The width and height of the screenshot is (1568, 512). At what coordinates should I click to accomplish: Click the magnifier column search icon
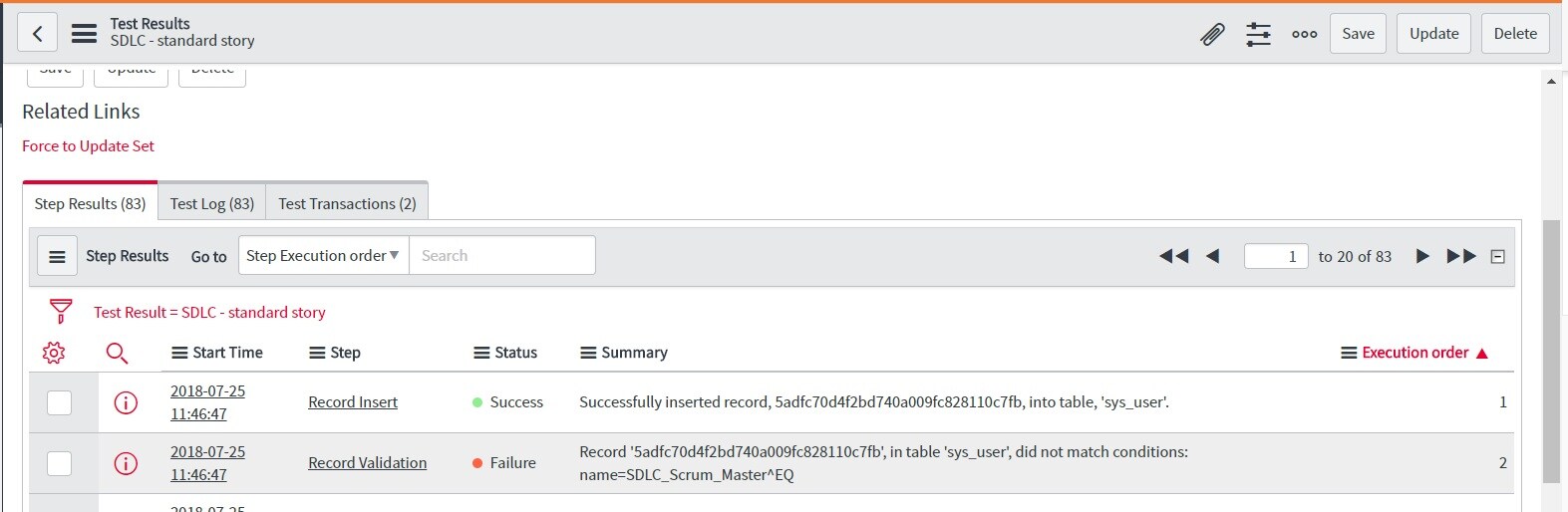tap(117, 353)
